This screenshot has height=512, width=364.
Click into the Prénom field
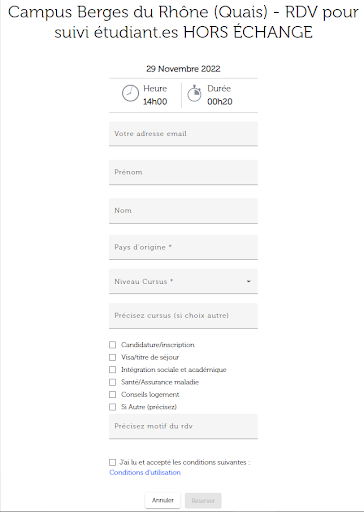pos(183,172)
